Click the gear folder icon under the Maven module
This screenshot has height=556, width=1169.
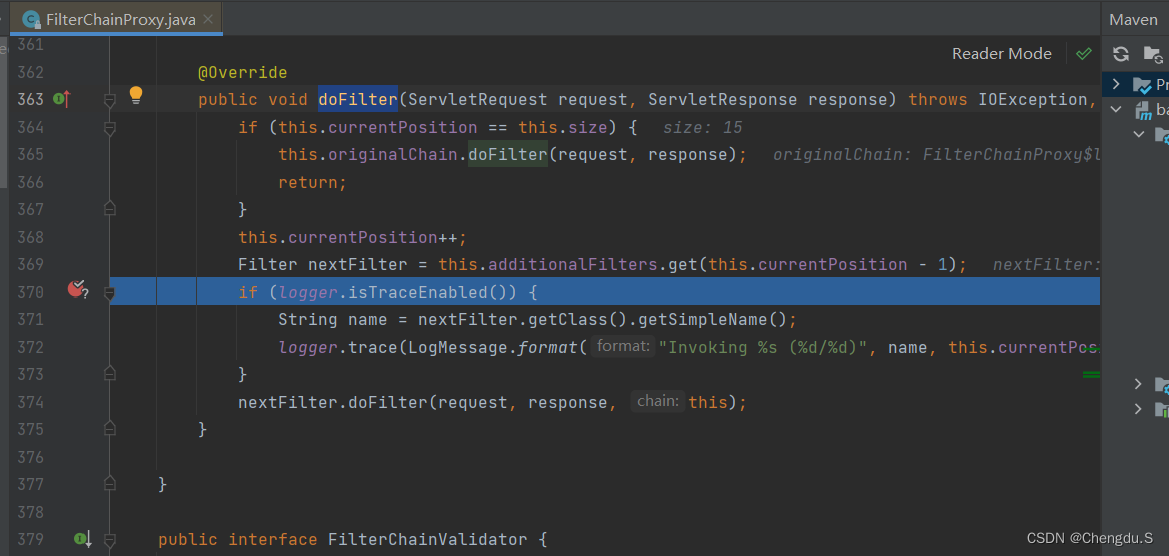click(1162, 135)
